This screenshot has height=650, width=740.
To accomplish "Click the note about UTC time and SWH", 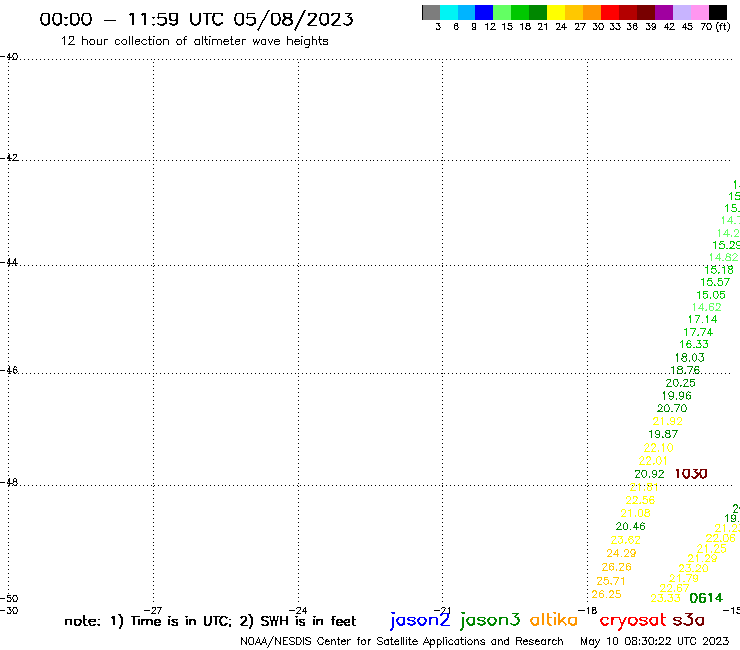I will pyautogui.click(x=210, y=621).
